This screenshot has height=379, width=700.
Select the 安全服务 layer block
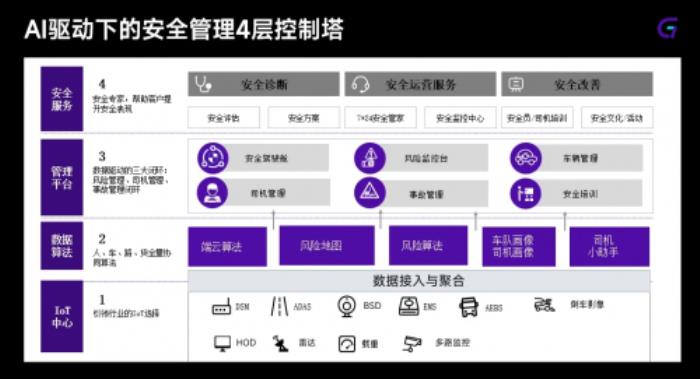62,99
